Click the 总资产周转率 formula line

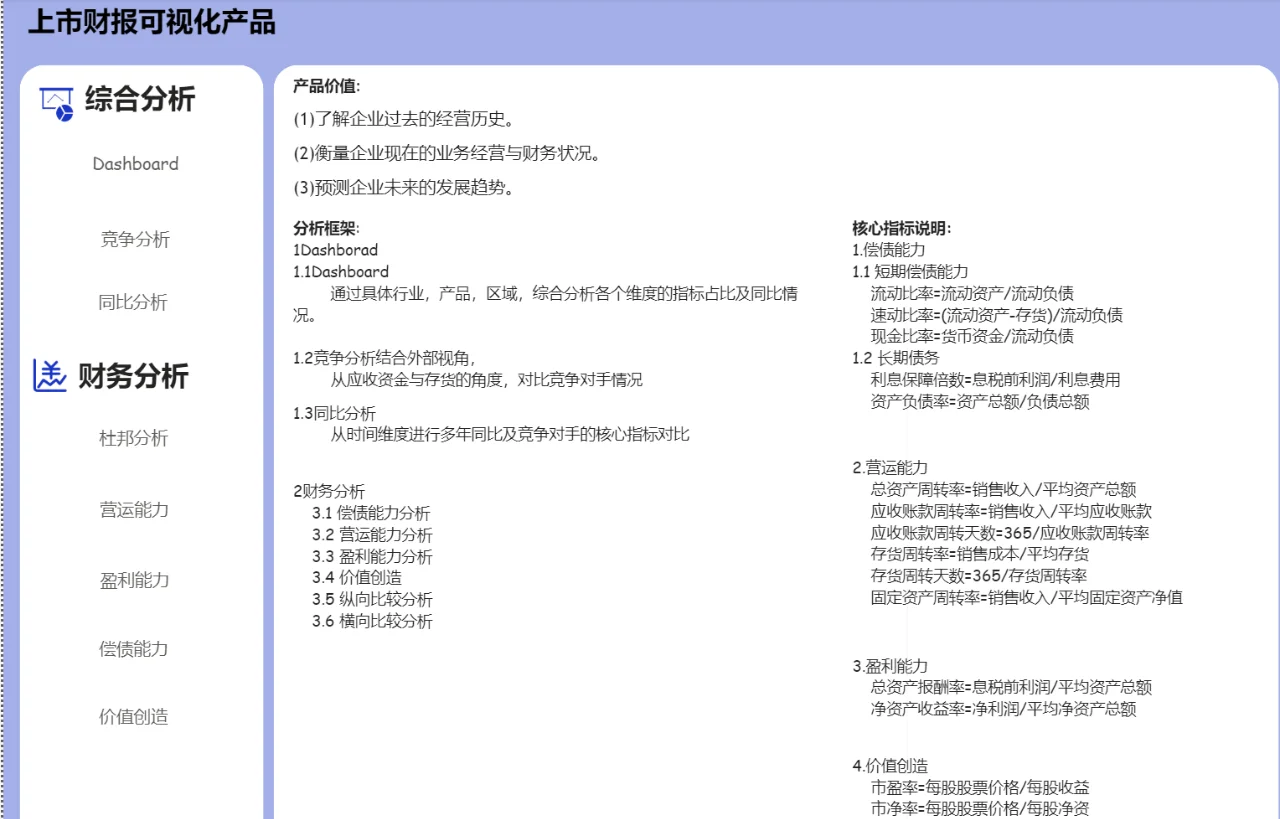pos(1003,489)
